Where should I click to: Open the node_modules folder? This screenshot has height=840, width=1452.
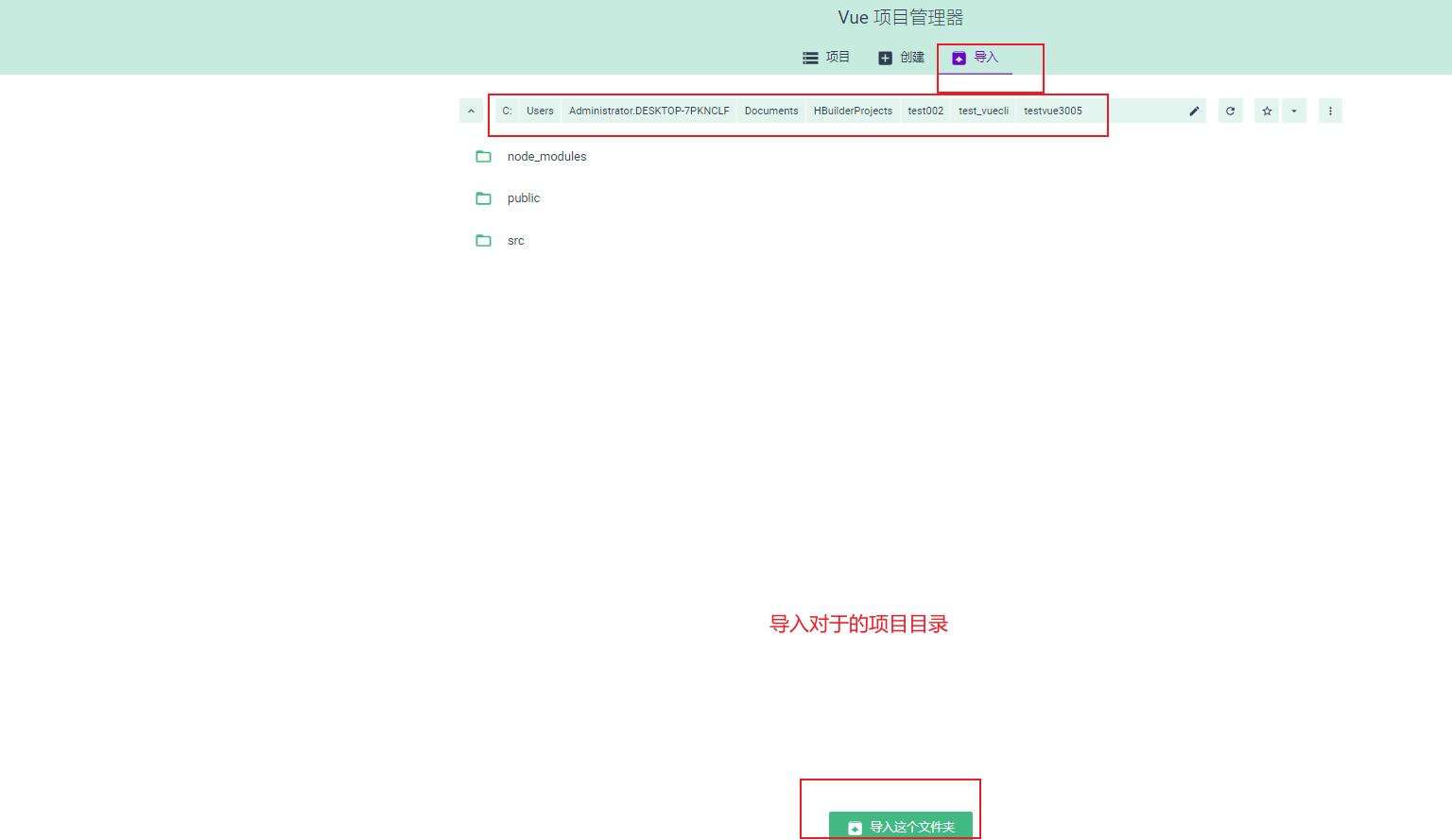(900, 156)
